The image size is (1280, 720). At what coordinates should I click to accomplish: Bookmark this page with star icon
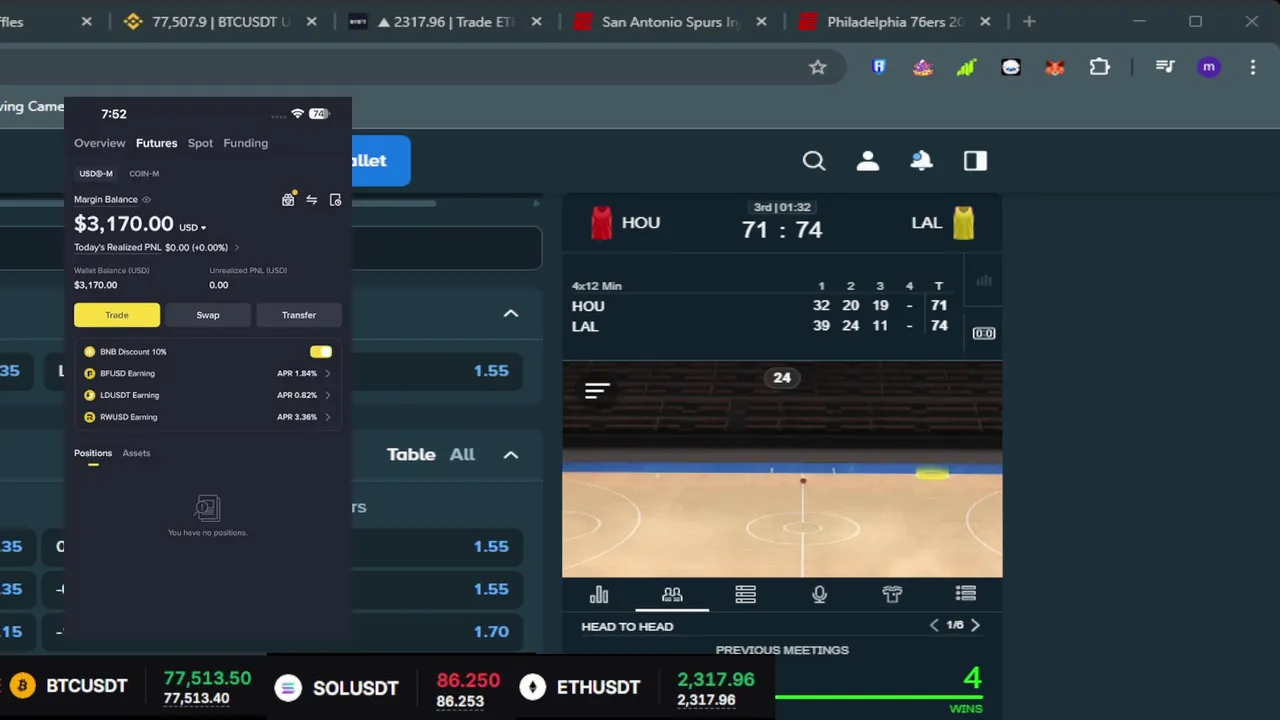(818, 67)
